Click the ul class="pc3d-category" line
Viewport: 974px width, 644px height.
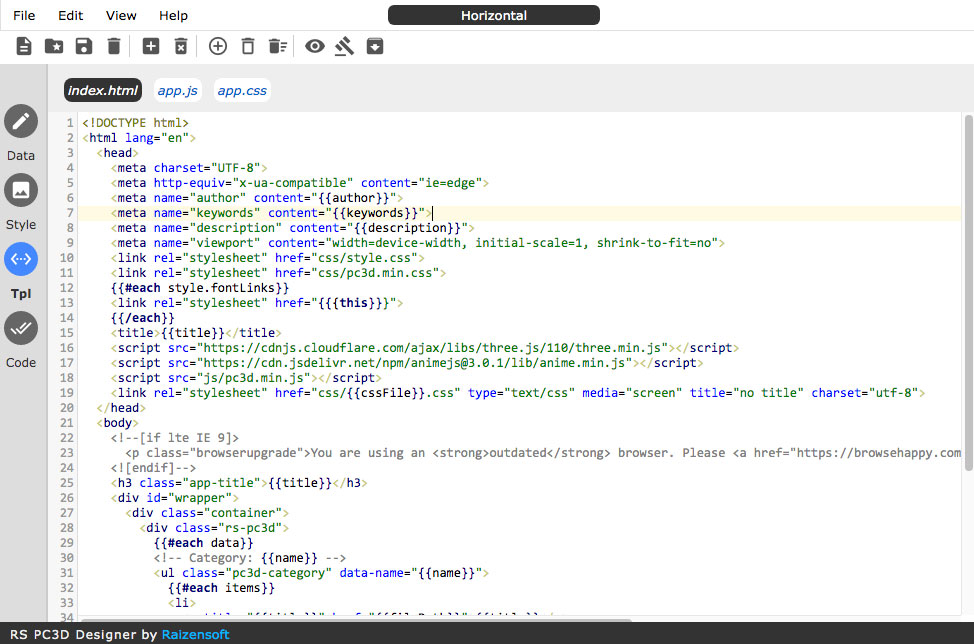click(x=321, y=573)
